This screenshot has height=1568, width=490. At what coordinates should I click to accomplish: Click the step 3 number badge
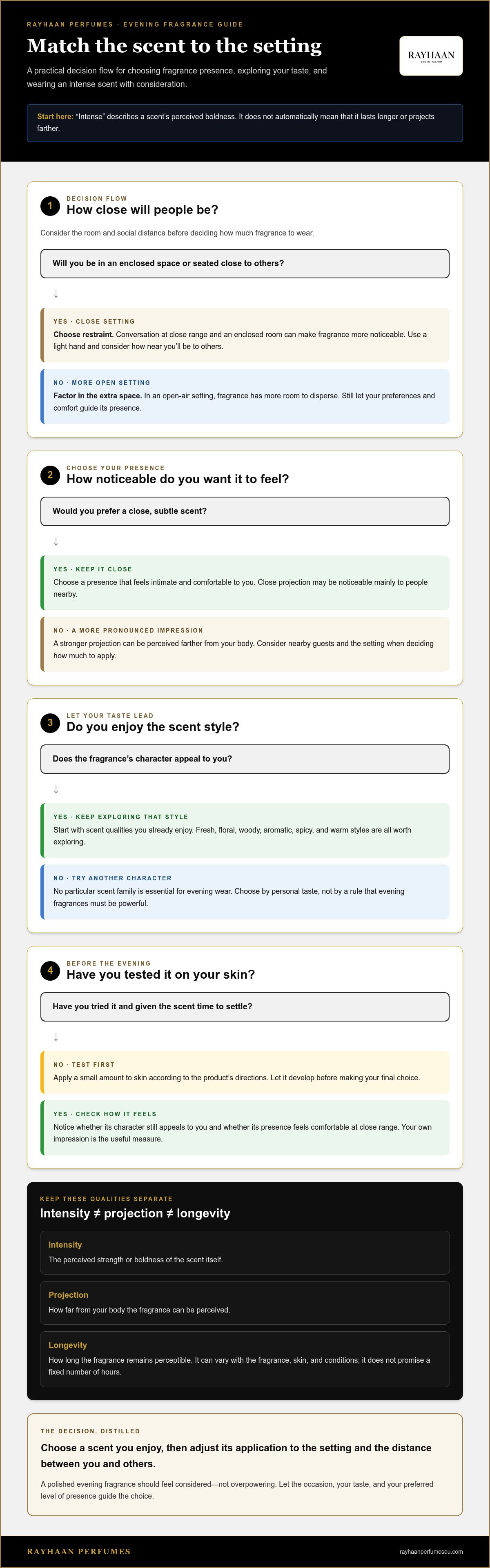pyautogui.click(x=50, y=722)
